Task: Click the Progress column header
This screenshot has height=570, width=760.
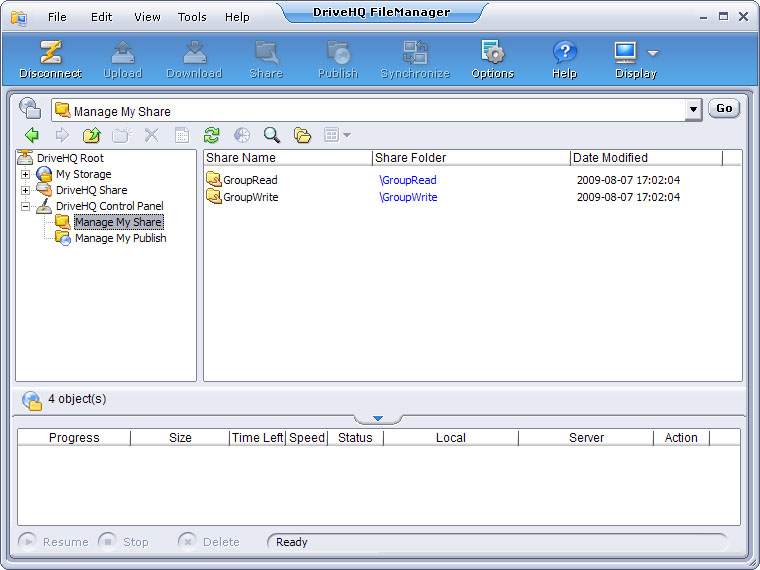Action: [x=74, y=438]
